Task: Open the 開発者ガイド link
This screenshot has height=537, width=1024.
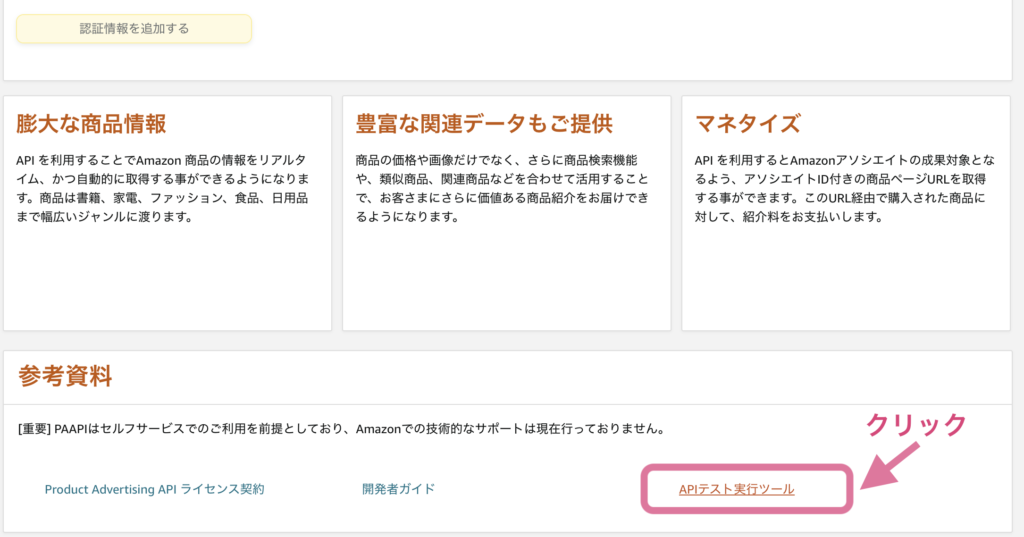Action: coord(398,489)
